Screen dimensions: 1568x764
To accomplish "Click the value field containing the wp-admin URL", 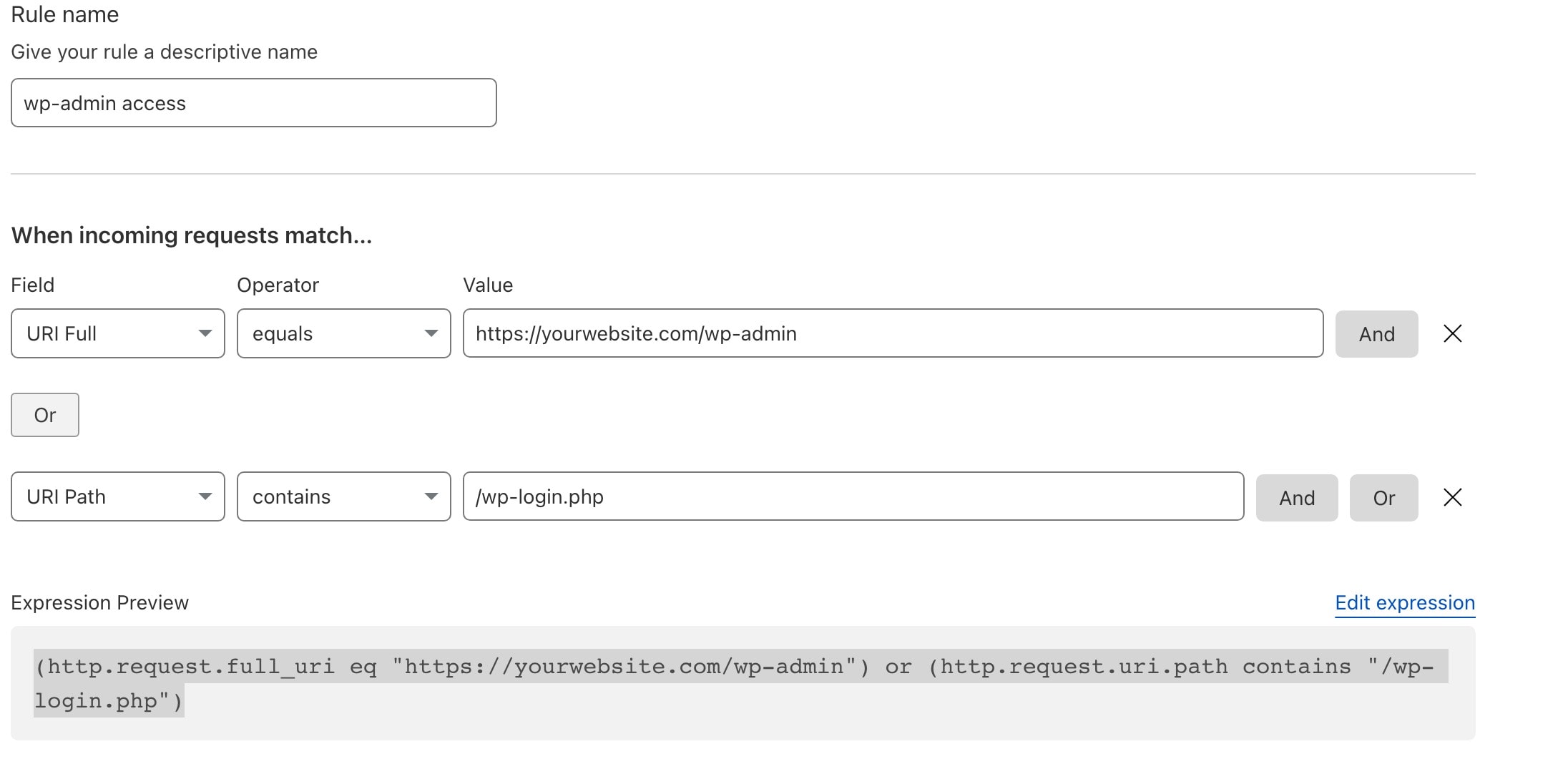I will point(893,333).
